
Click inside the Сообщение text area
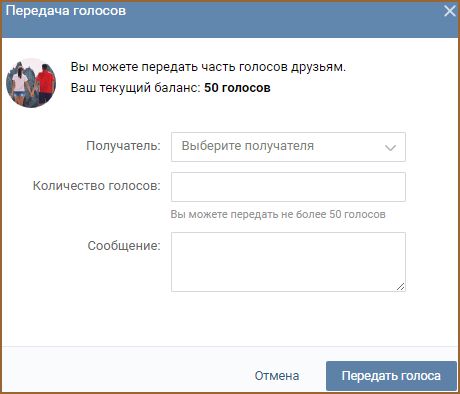point(288,262)
